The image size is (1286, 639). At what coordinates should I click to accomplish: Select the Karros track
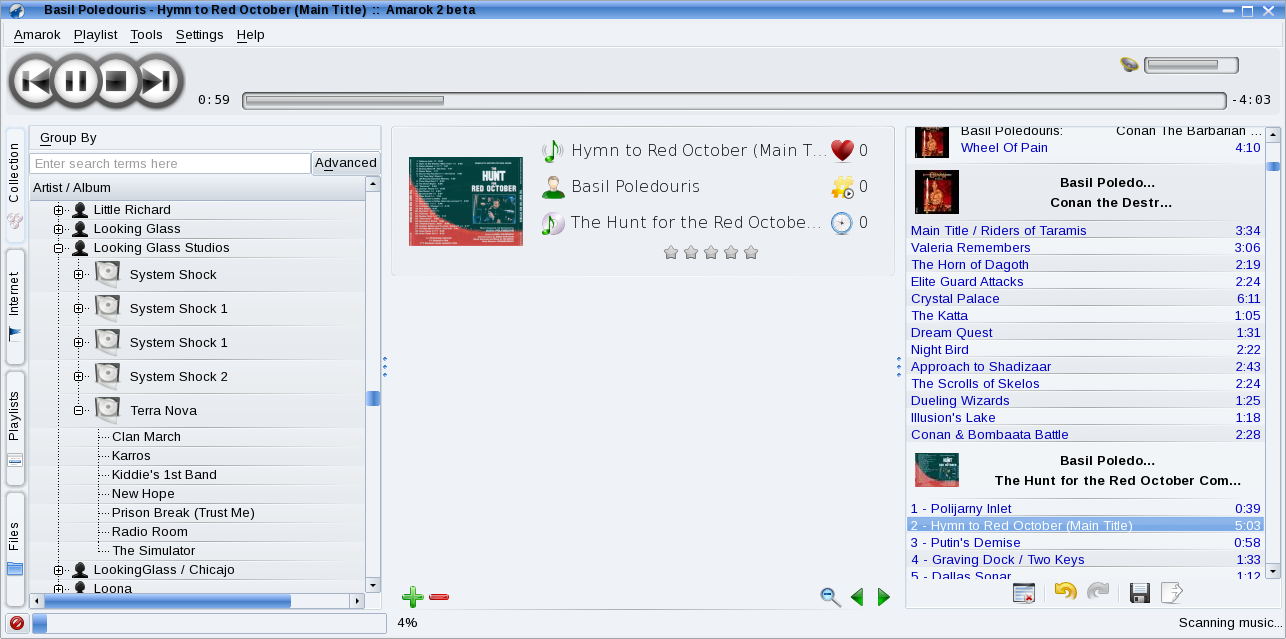(131, 456)
